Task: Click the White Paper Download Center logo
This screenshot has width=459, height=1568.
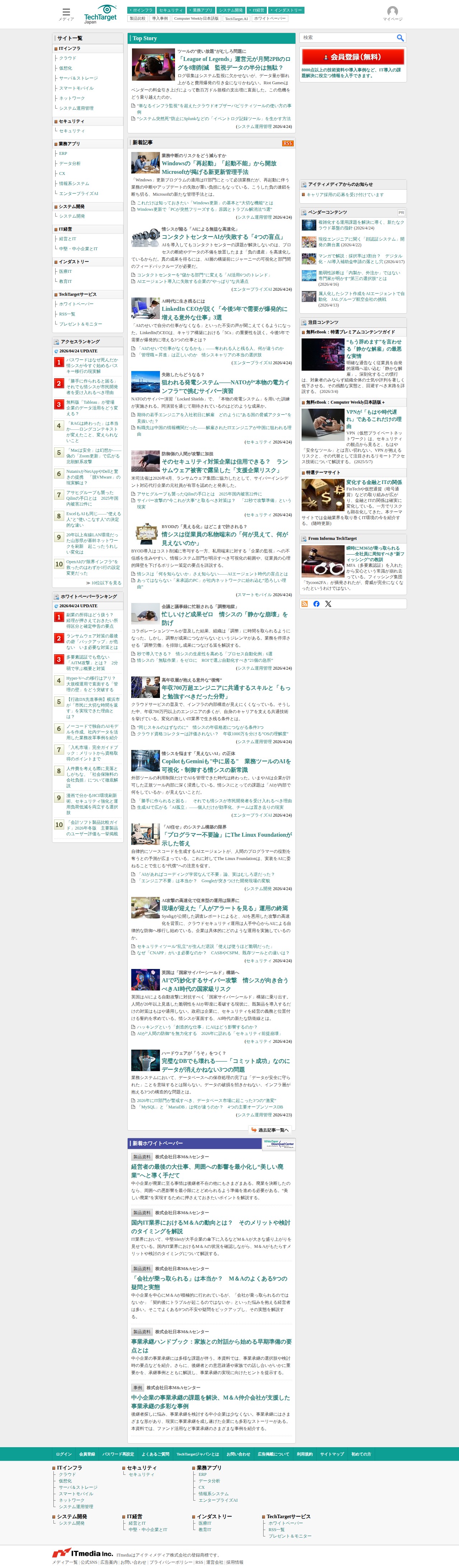Action: click(x=278, y=1144)
